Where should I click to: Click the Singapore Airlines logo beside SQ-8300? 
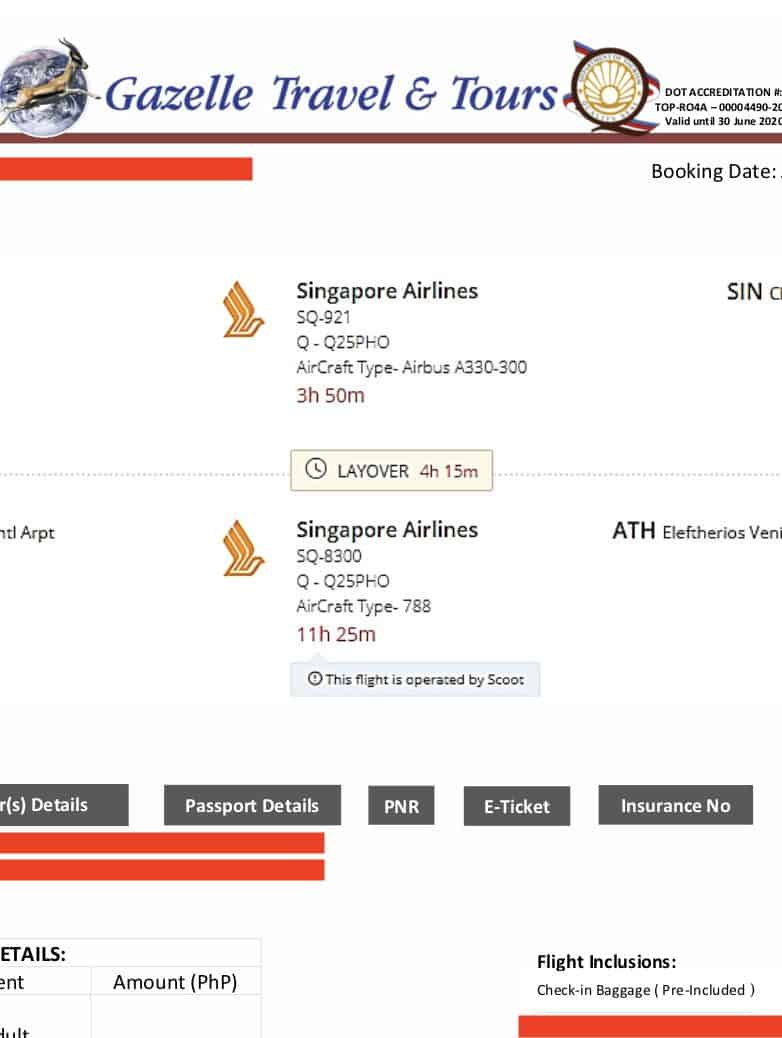click(x=244, y=548)
